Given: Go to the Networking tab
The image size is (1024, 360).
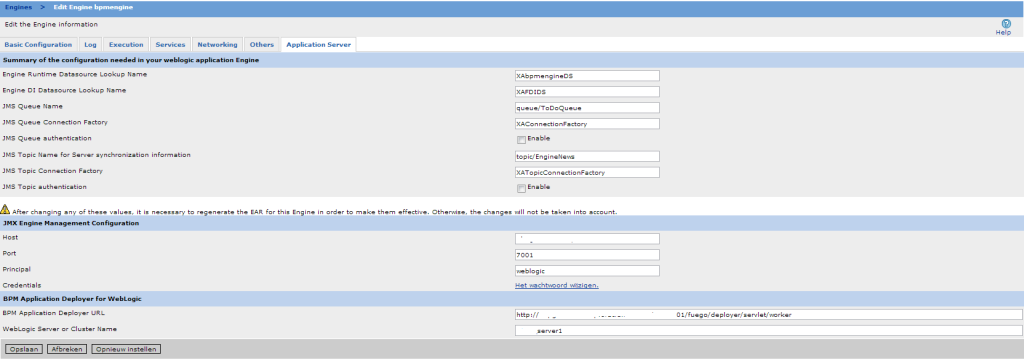Looking at the screenshot, I should [x=217, y=45].
